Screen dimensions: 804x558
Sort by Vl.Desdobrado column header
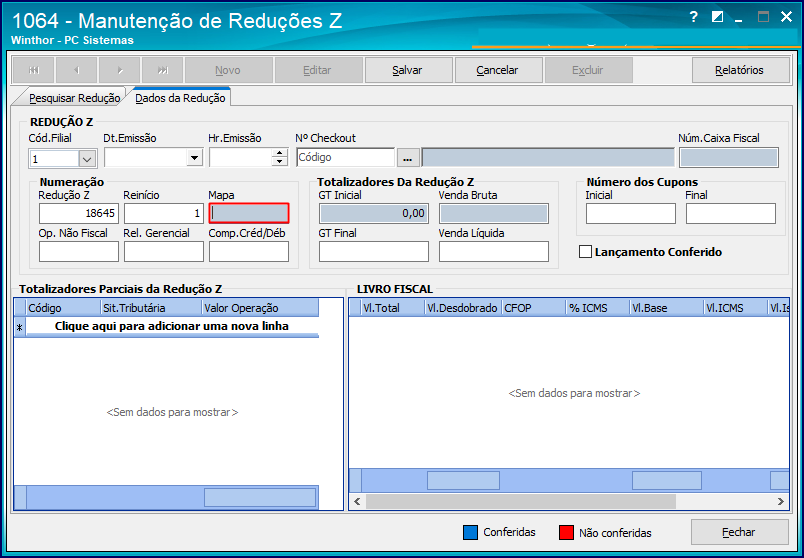pos(463,308)
